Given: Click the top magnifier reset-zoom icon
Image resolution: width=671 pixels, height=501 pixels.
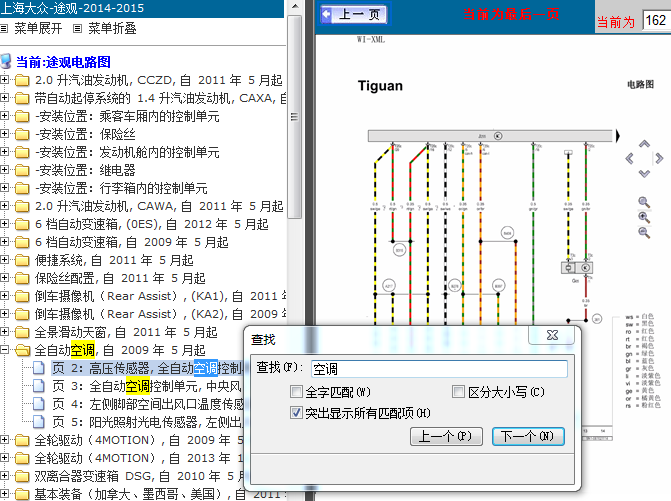Looking at the screenshot, I should point(644,202).
